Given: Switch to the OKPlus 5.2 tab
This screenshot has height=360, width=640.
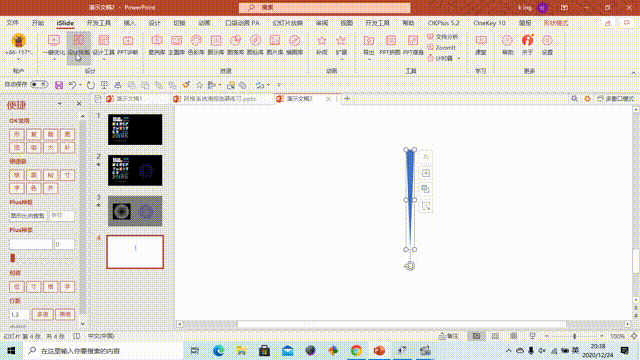Looking at the screenshot, I should [443, 23].
